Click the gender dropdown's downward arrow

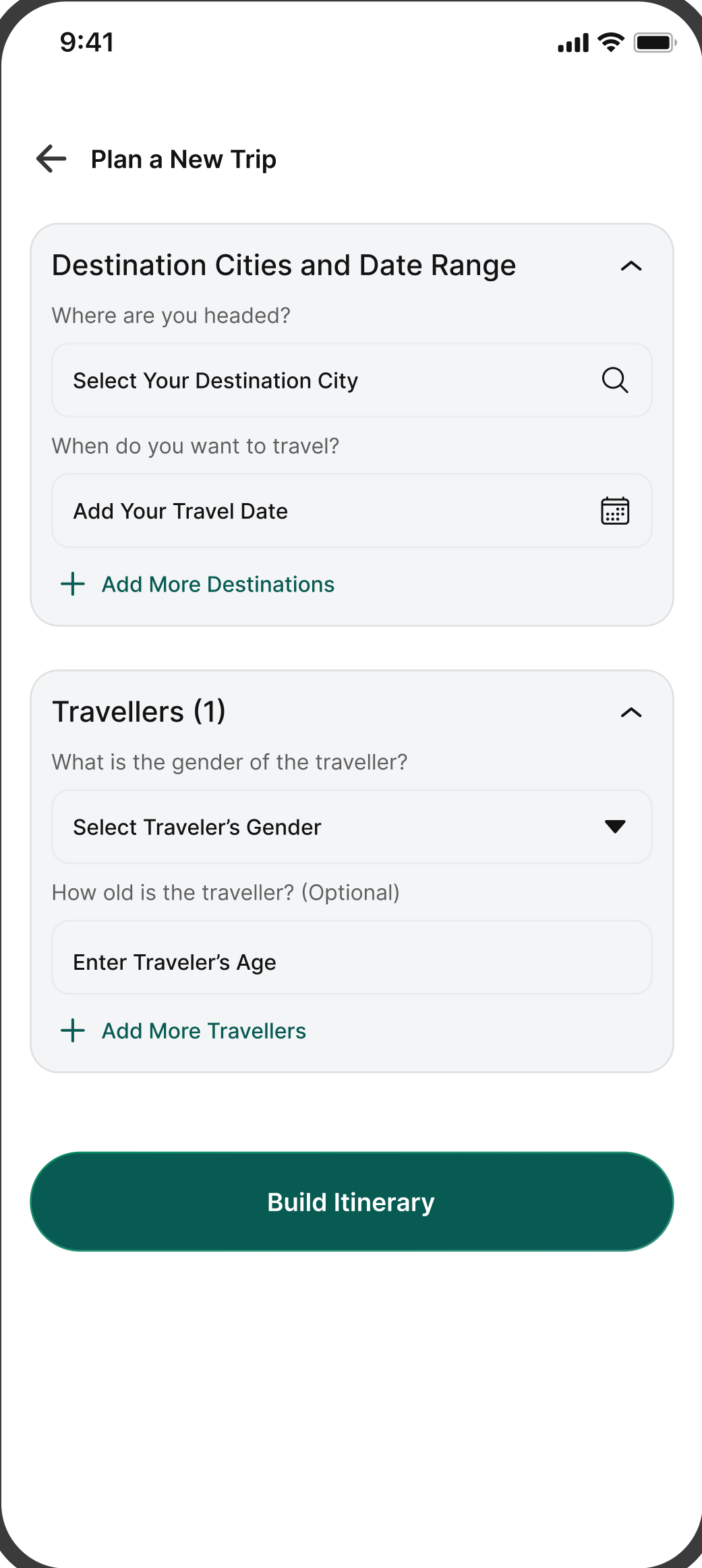point(614,826)
